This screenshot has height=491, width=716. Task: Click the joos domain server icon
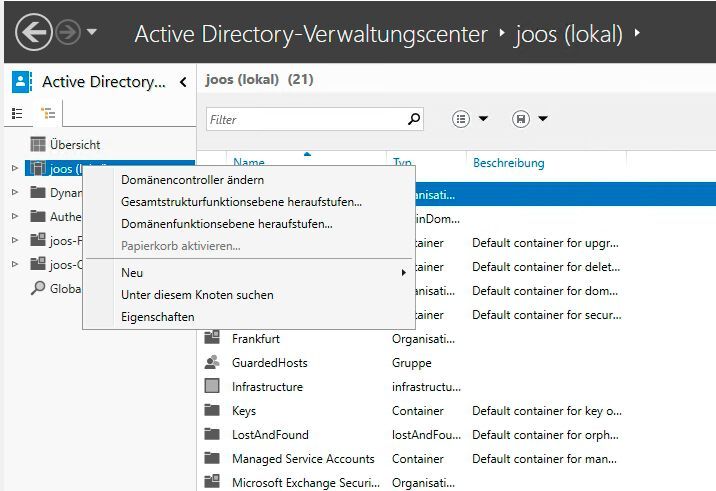click(x=38, y=169)
